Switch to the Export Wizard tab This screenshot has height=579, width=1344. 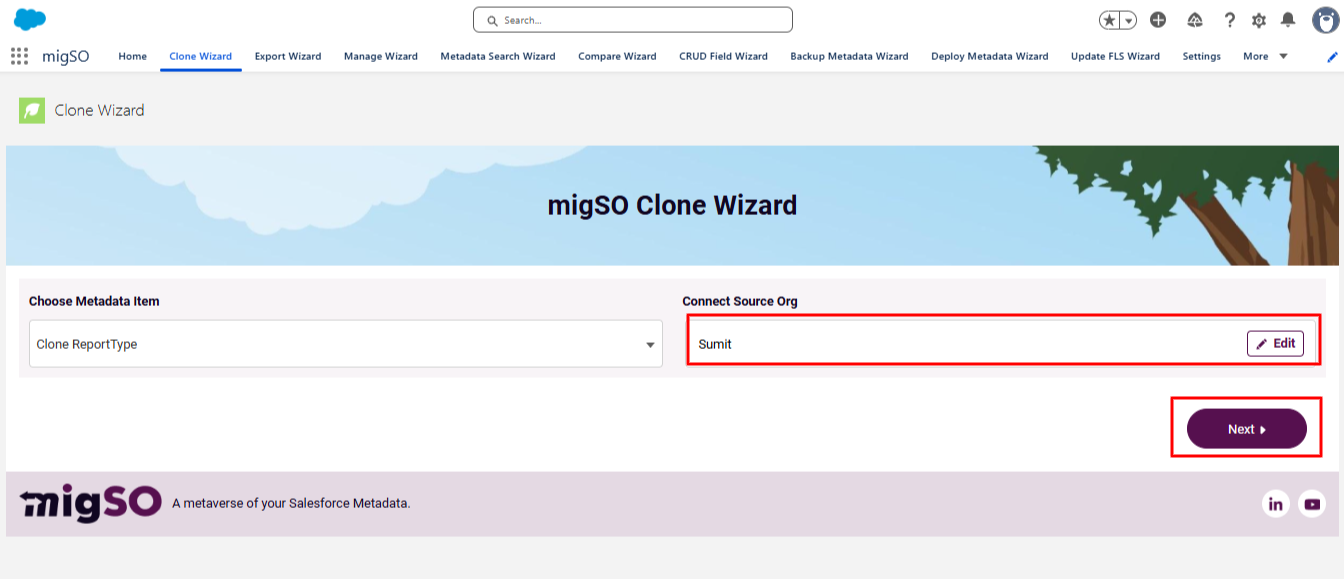click(288, 56)
